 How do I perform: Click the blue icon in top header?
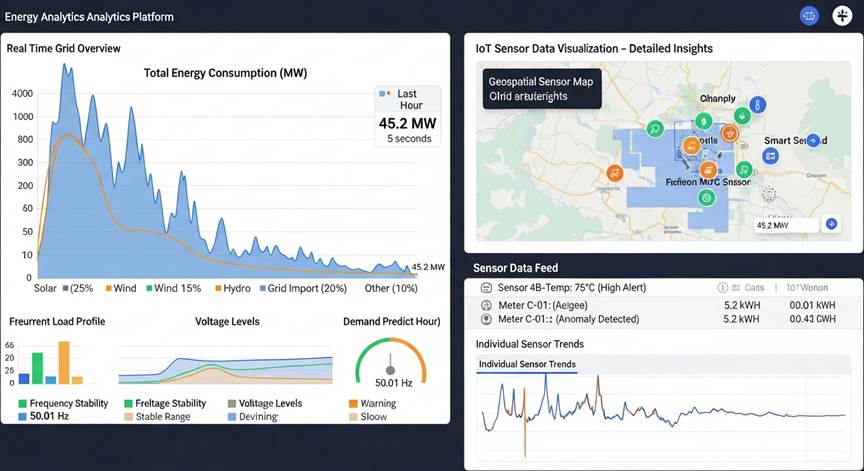click(809, 16)
